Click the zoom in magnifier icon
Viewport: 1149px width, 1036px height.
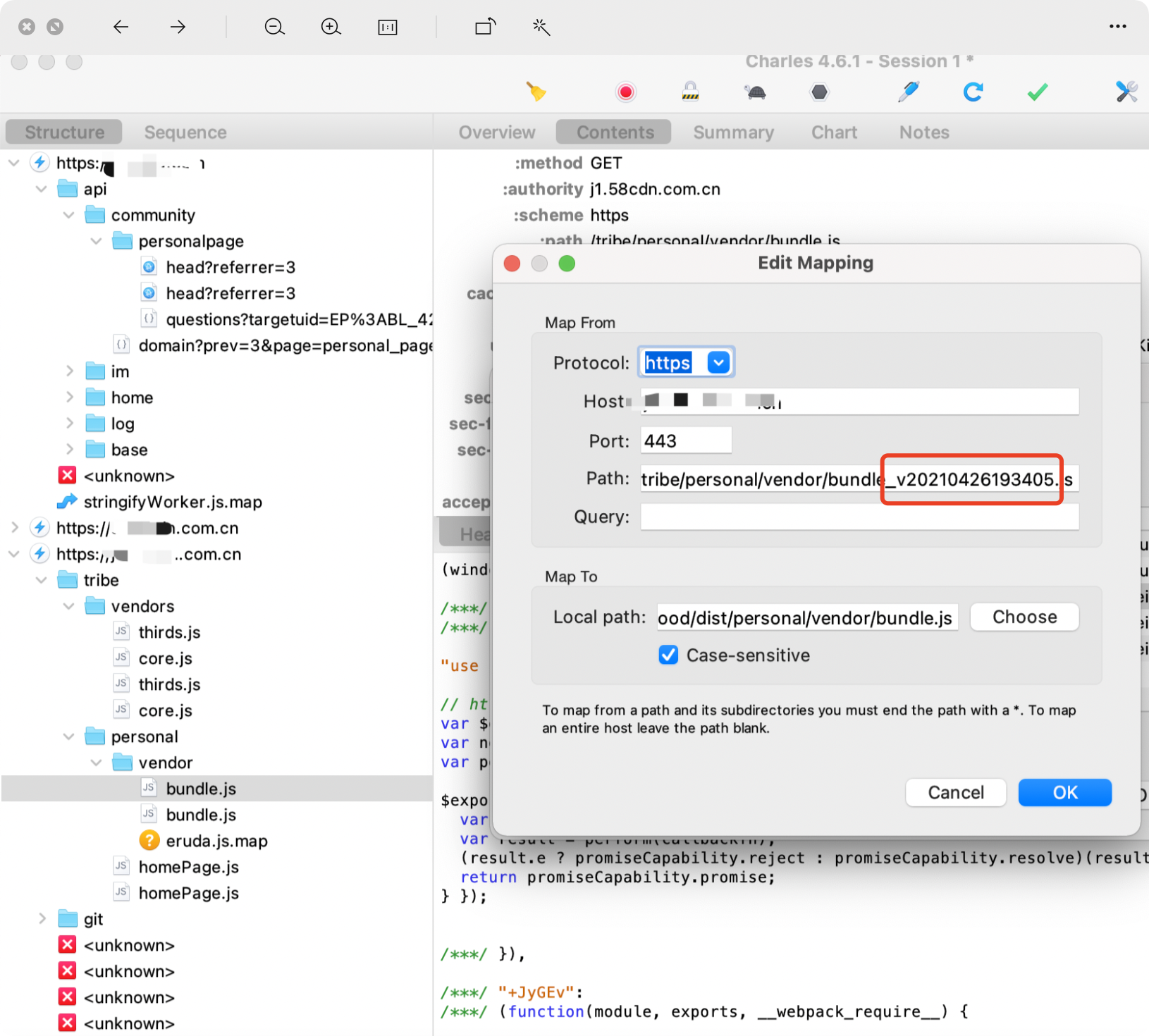click(331, 27)
